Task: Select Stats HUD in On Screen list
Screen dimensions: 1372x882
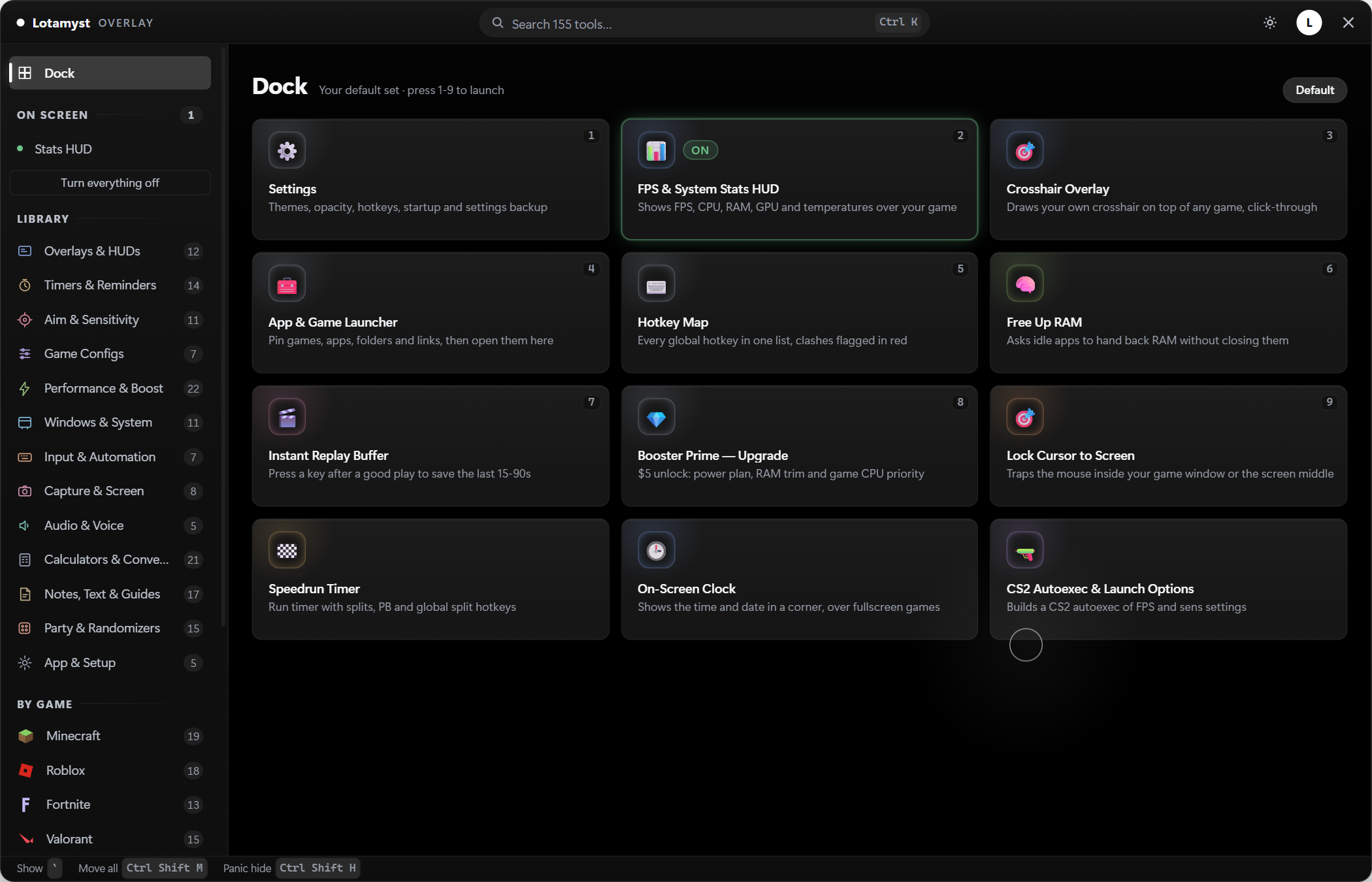Action: pos(110,149)
